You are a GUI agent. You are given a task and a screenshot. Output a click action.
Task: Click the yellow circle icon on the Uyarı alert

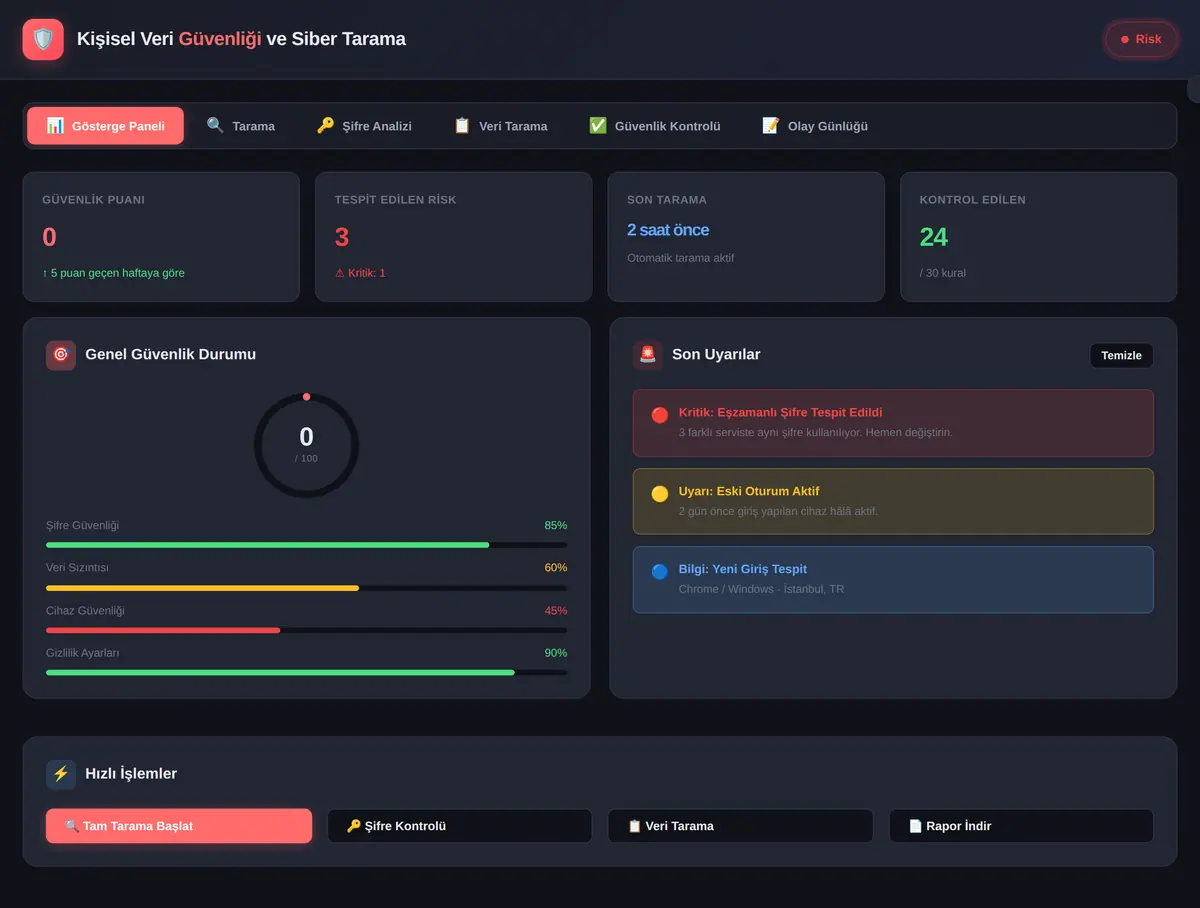660,493
